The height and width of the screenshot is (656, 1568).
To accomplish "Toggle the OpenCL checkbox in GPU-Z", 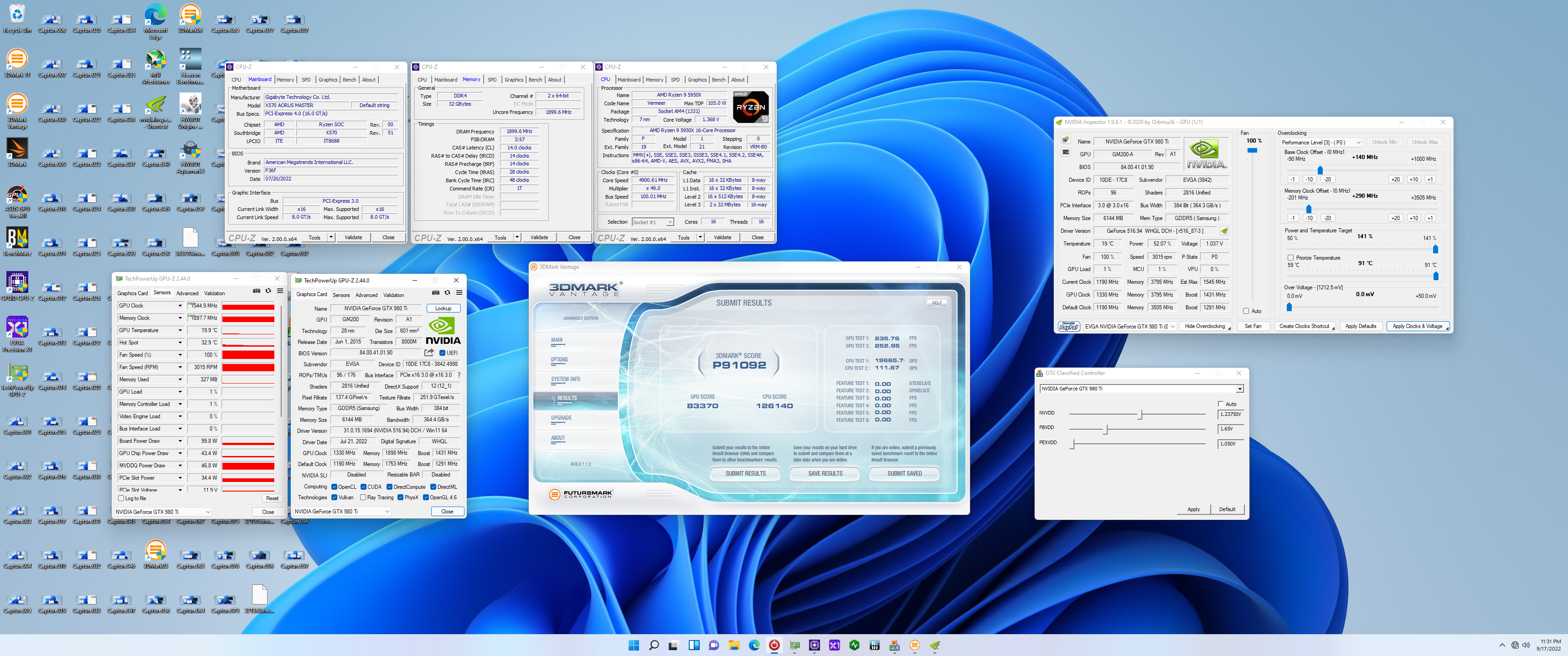I will click(334, 487).
